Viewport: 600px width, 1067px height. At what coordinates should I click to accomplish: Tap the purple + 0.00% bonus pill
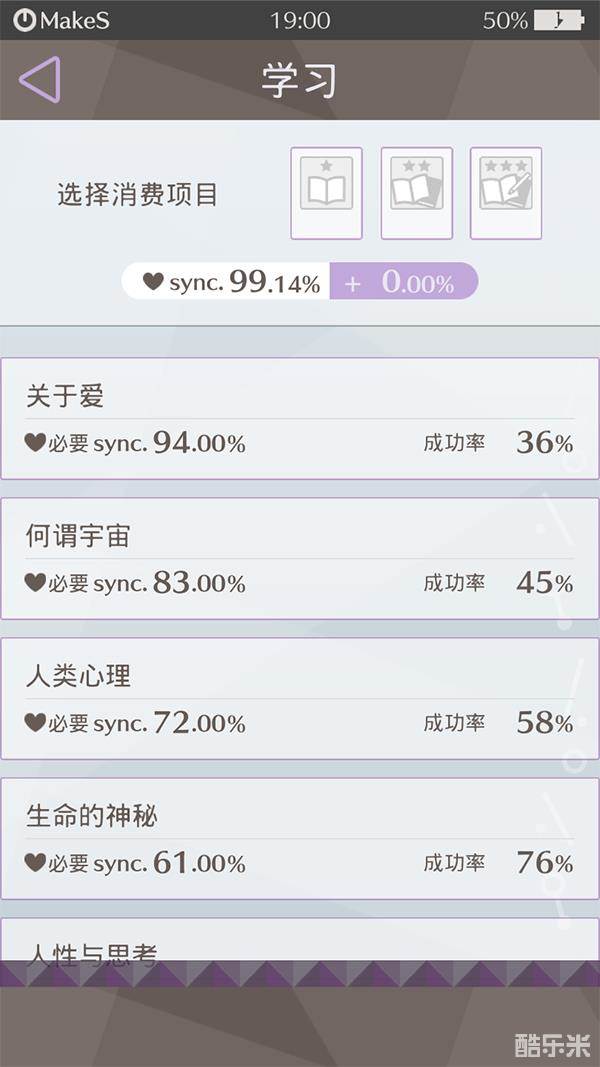[403, 282]
